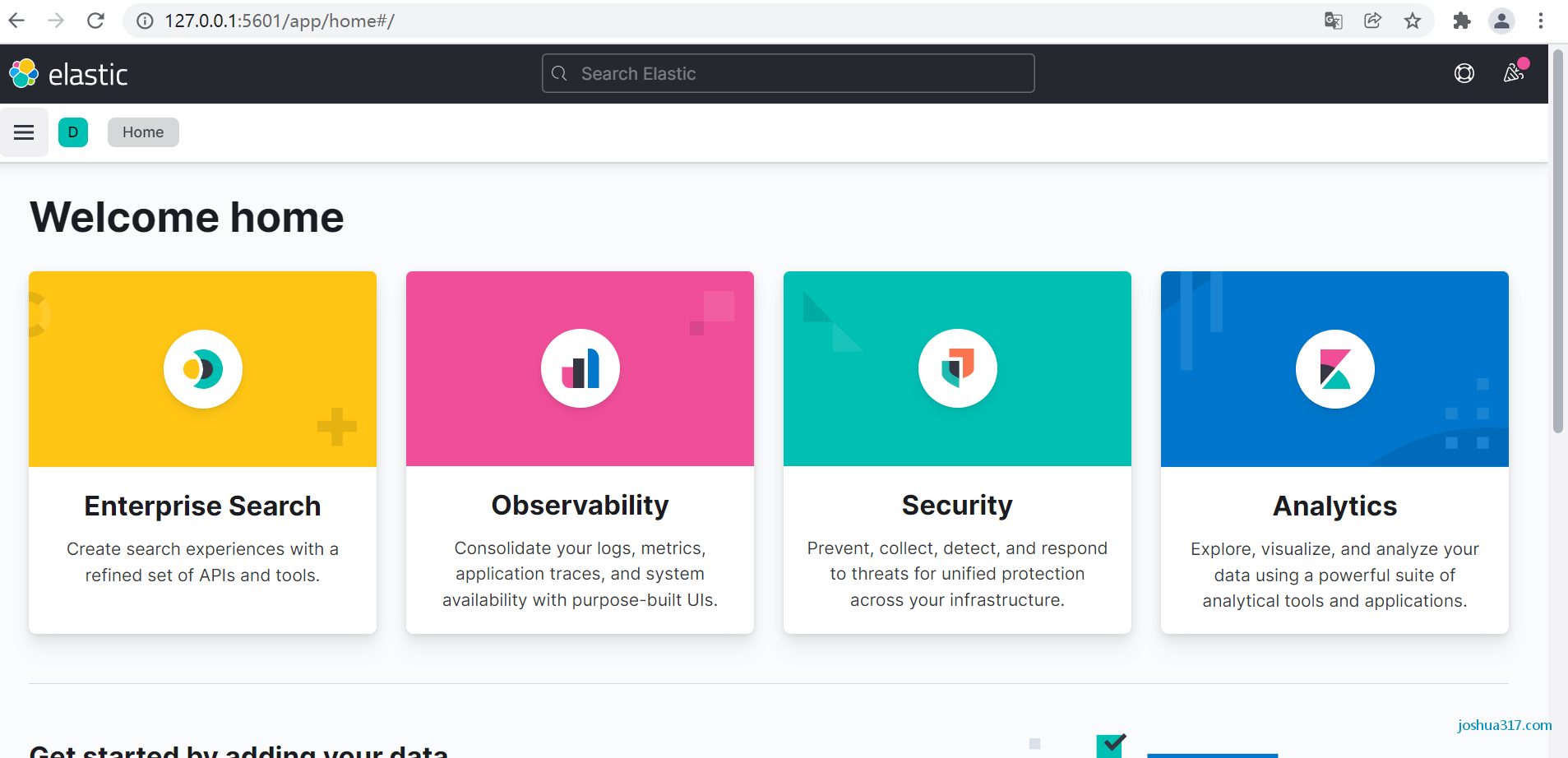This screenshot has height=758, width=1568.
Task: Open the translate page icon
Action: 1334,21
